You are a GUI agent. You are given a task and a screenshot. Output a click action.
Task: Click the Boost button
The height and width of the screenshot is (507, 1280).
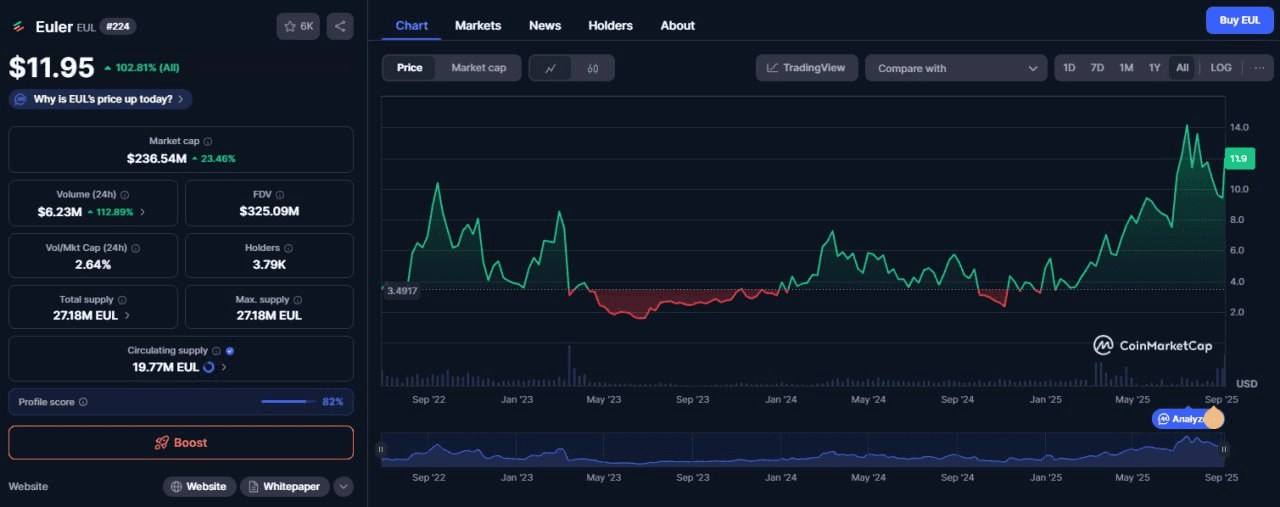[181, 442]
